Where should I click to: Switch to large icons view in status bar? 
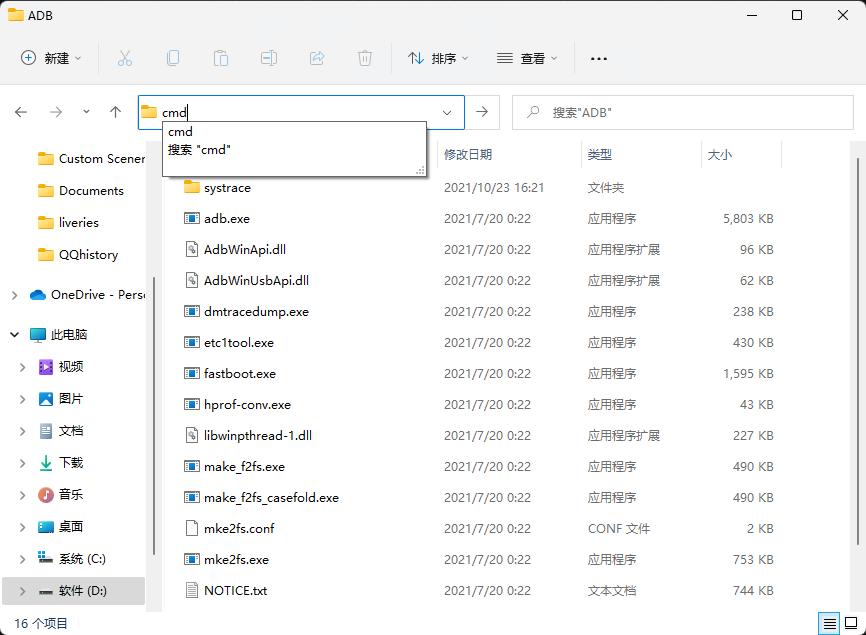pyautogui.click(x=851, y=623)
